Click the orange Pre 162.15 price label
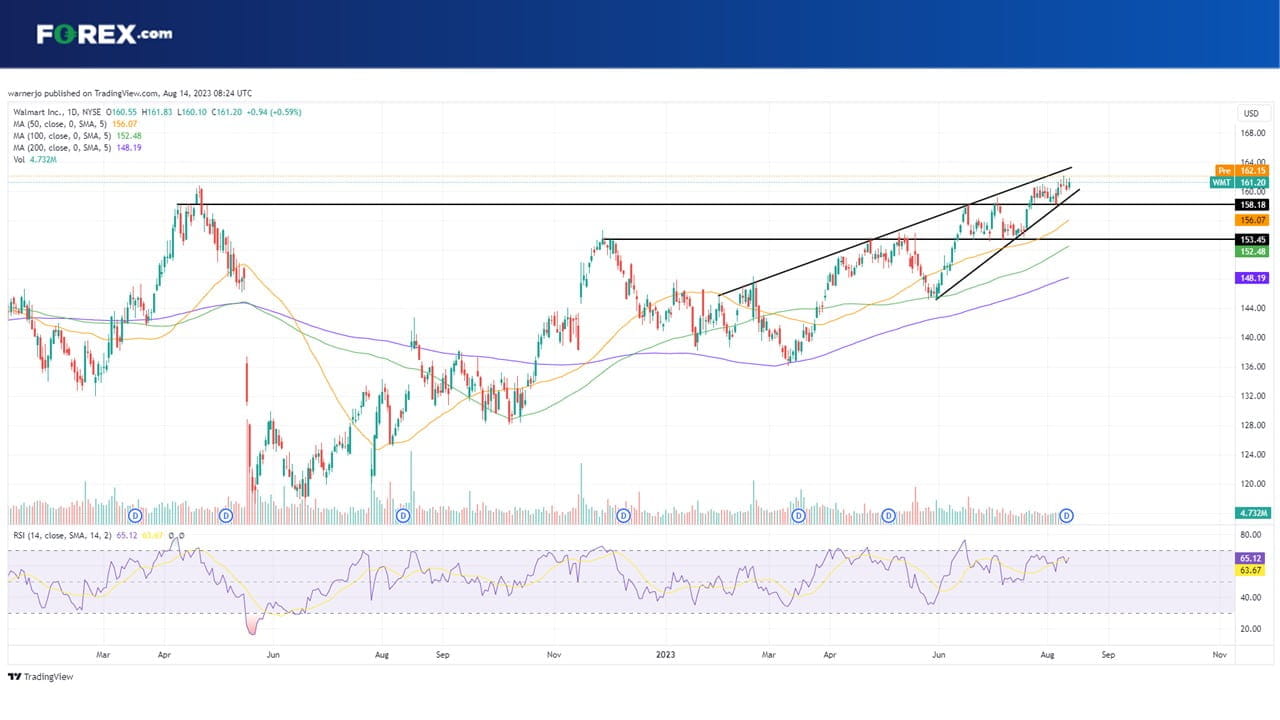 point(1242,171)
